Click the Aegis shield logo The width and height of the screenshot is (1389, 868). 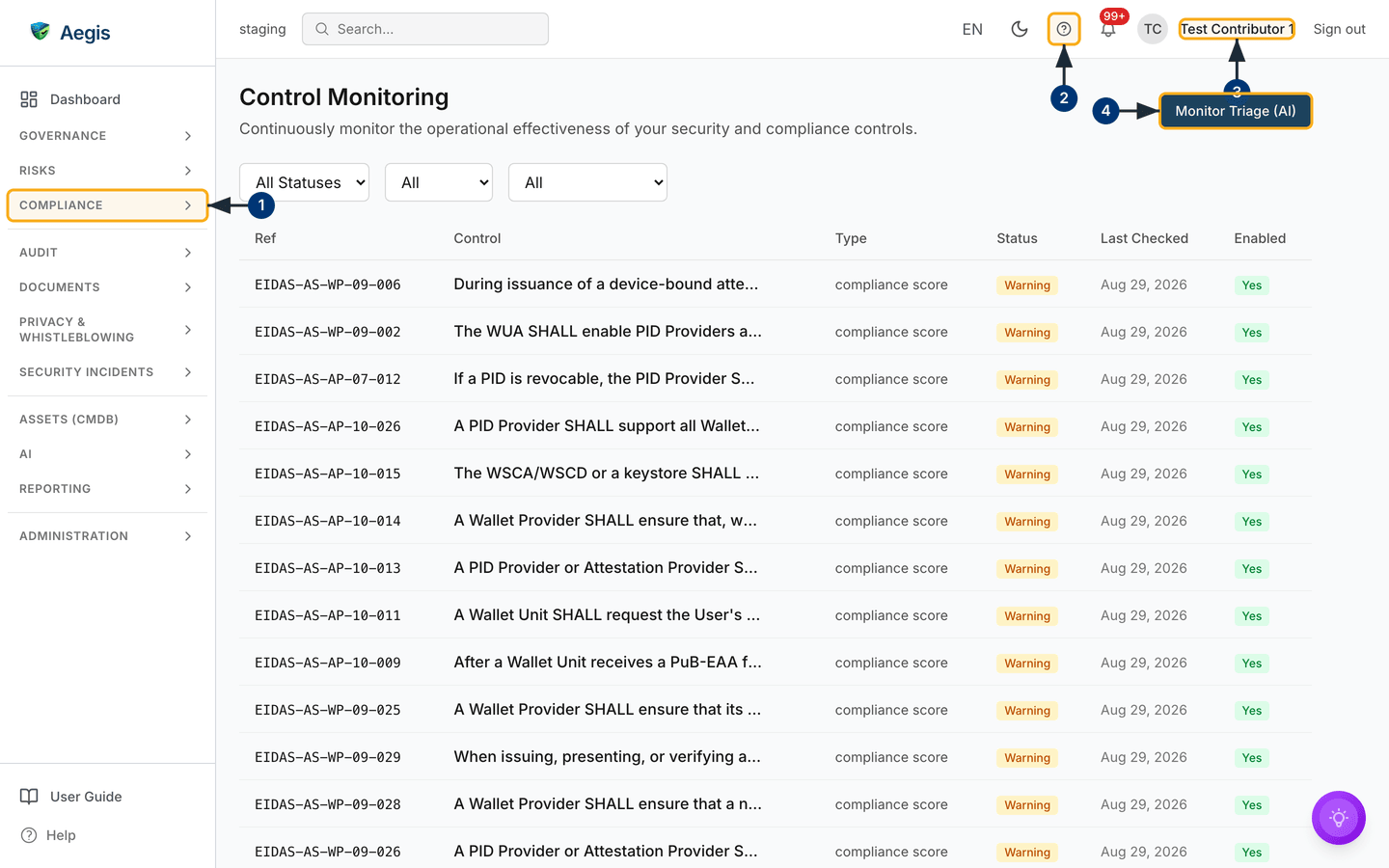click(40, 32)
